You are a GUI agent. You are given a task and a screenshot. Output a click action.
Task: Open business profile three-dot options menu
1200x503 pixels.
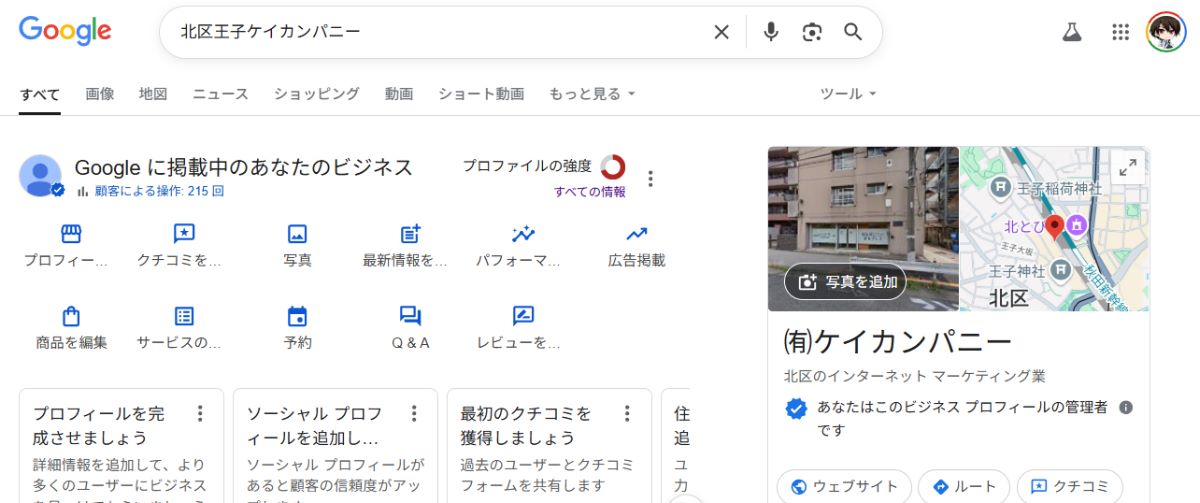point(650,179)
